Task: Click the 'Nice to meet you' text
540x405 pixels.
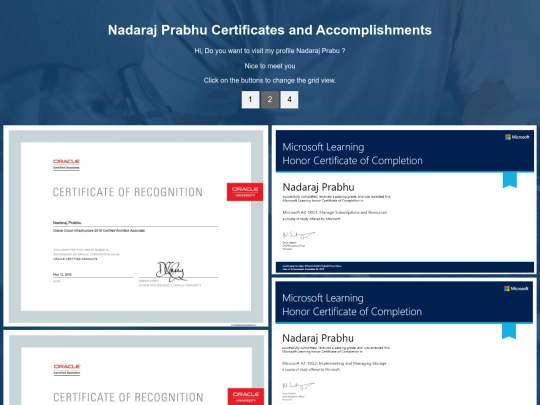Action: click(x=270, y=66)
